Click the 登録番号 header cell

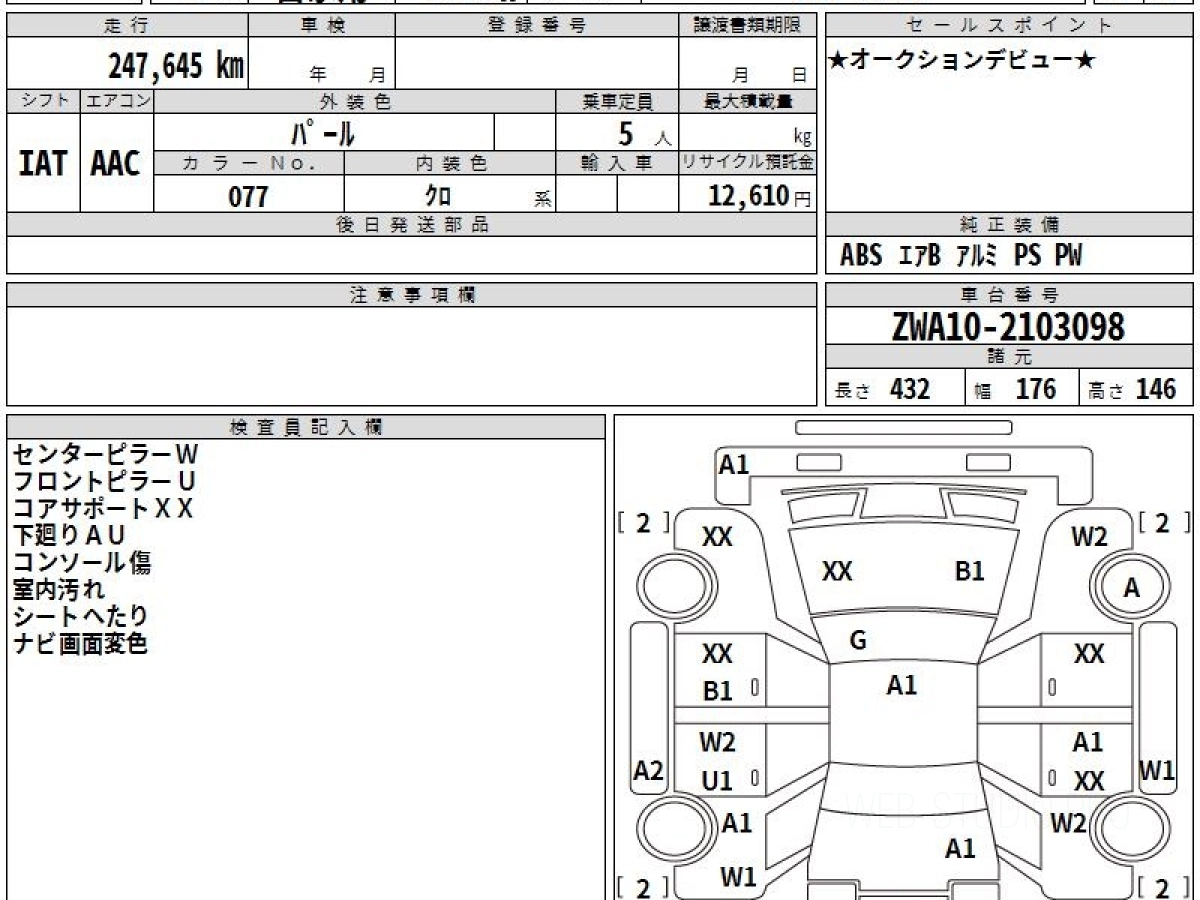click(x=537, y=26)
